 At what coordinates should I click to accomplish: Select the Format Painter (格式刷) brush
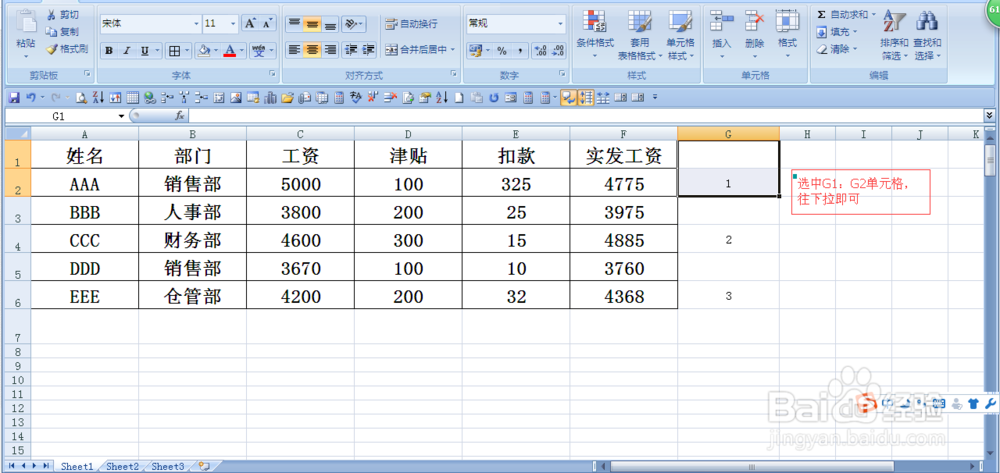tap(67, 48)
